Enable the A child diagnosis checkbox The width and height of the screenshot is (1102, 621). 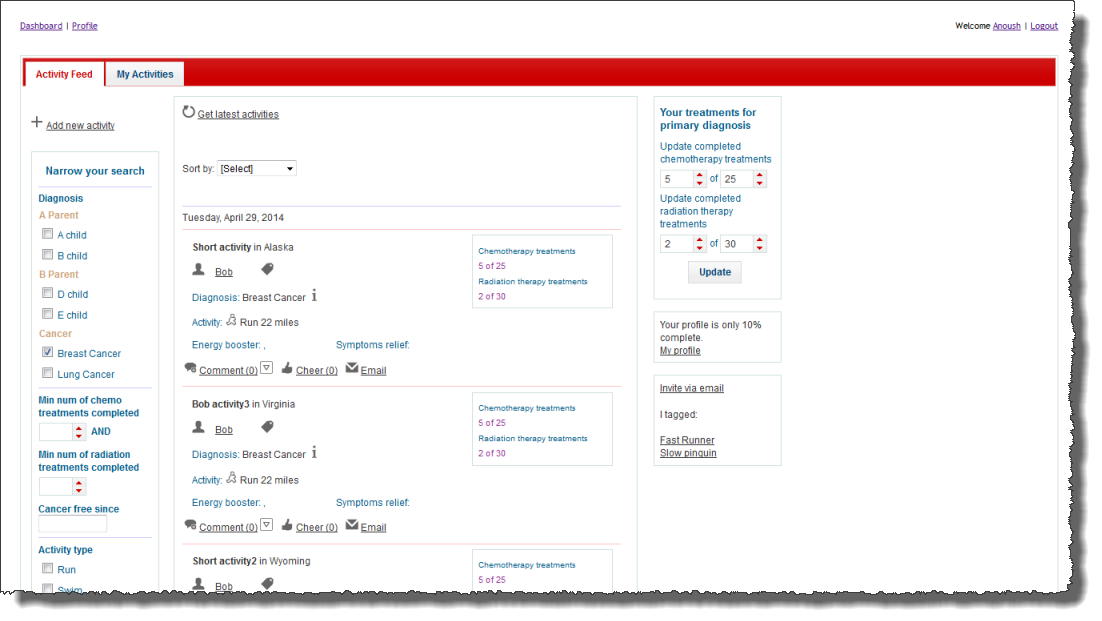(47, 234)
